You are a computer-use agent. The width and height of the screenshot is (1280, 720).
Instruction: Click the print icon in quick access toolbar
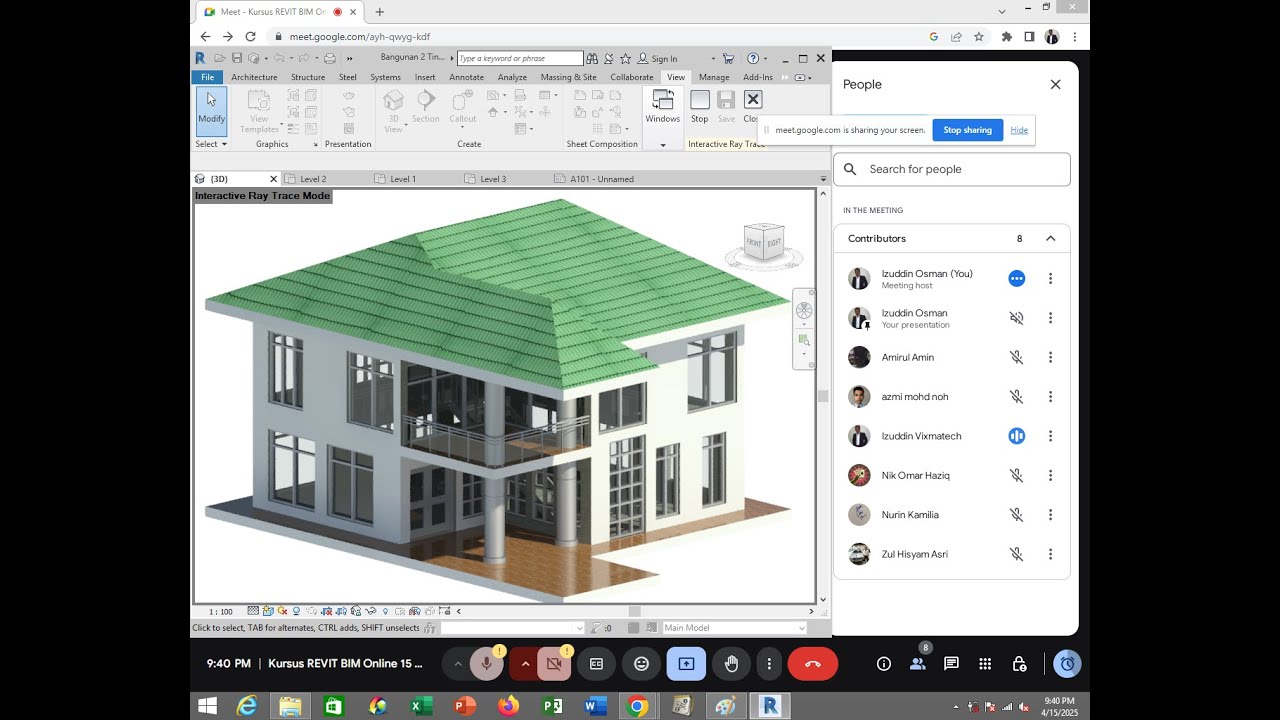pos(329,58)
